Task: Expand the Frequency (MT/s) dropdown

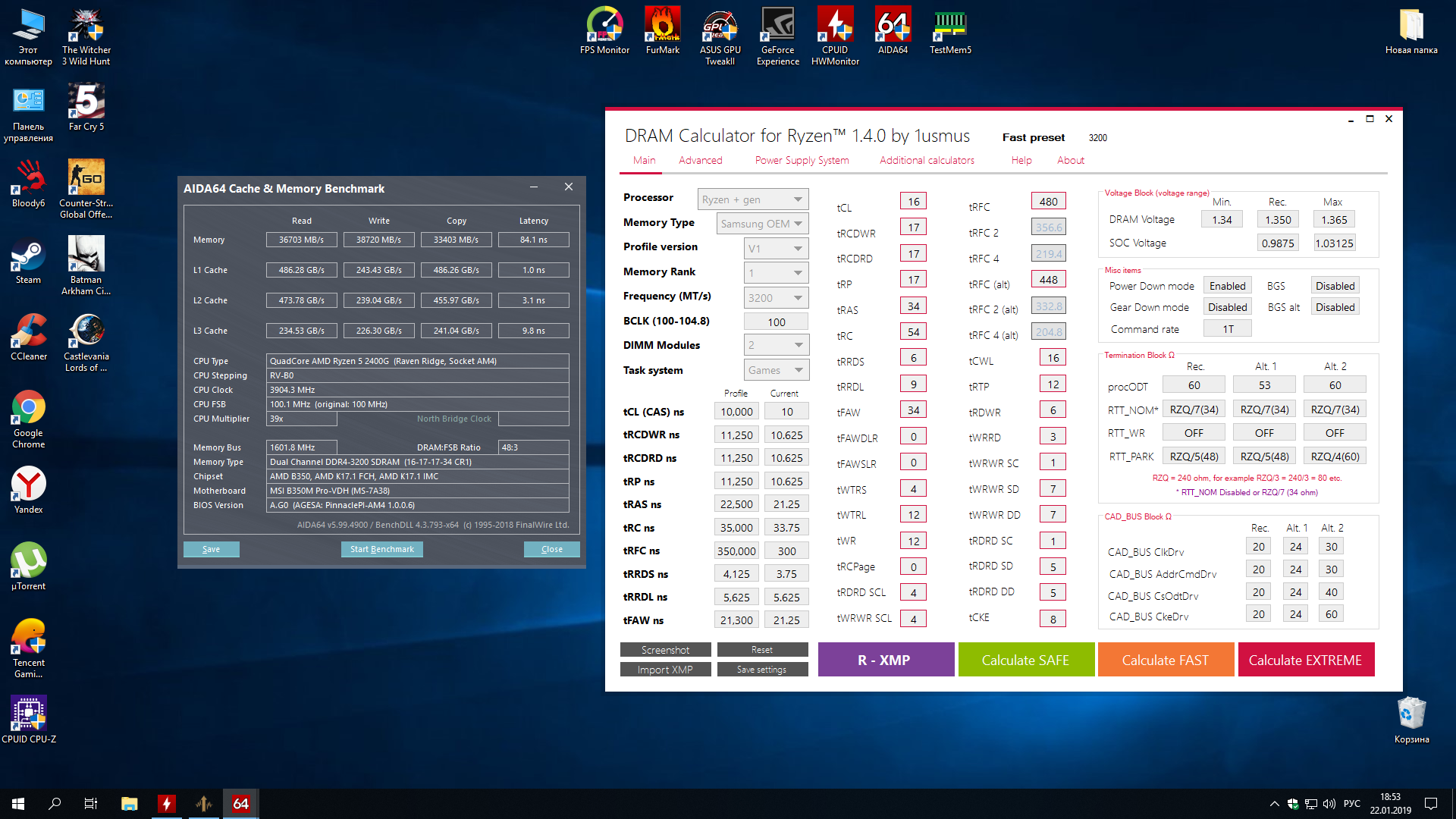Action: tap(776, 298)
